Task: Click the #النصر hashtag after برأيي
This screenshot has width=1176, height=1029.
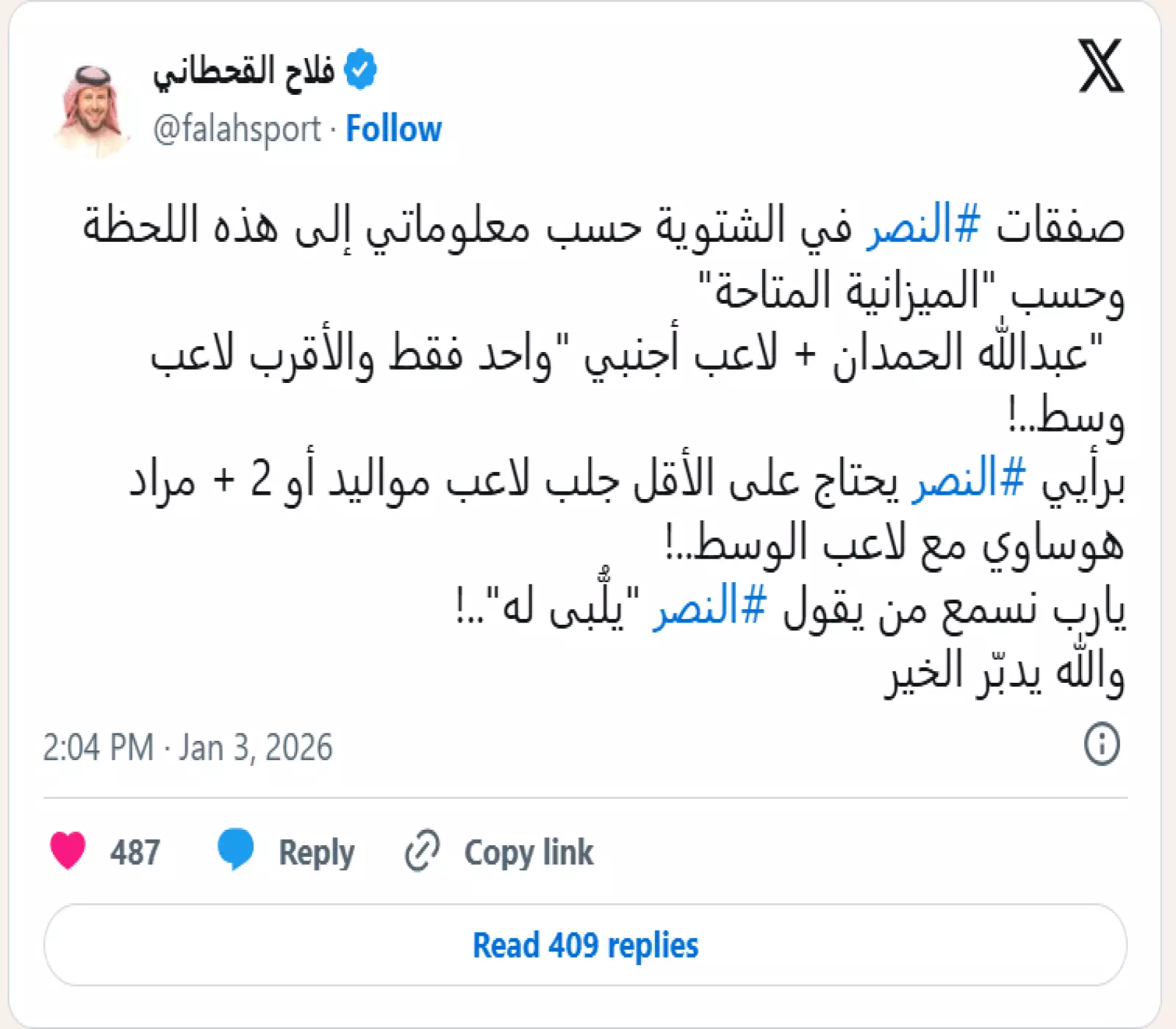Action: tap(968, 478)
